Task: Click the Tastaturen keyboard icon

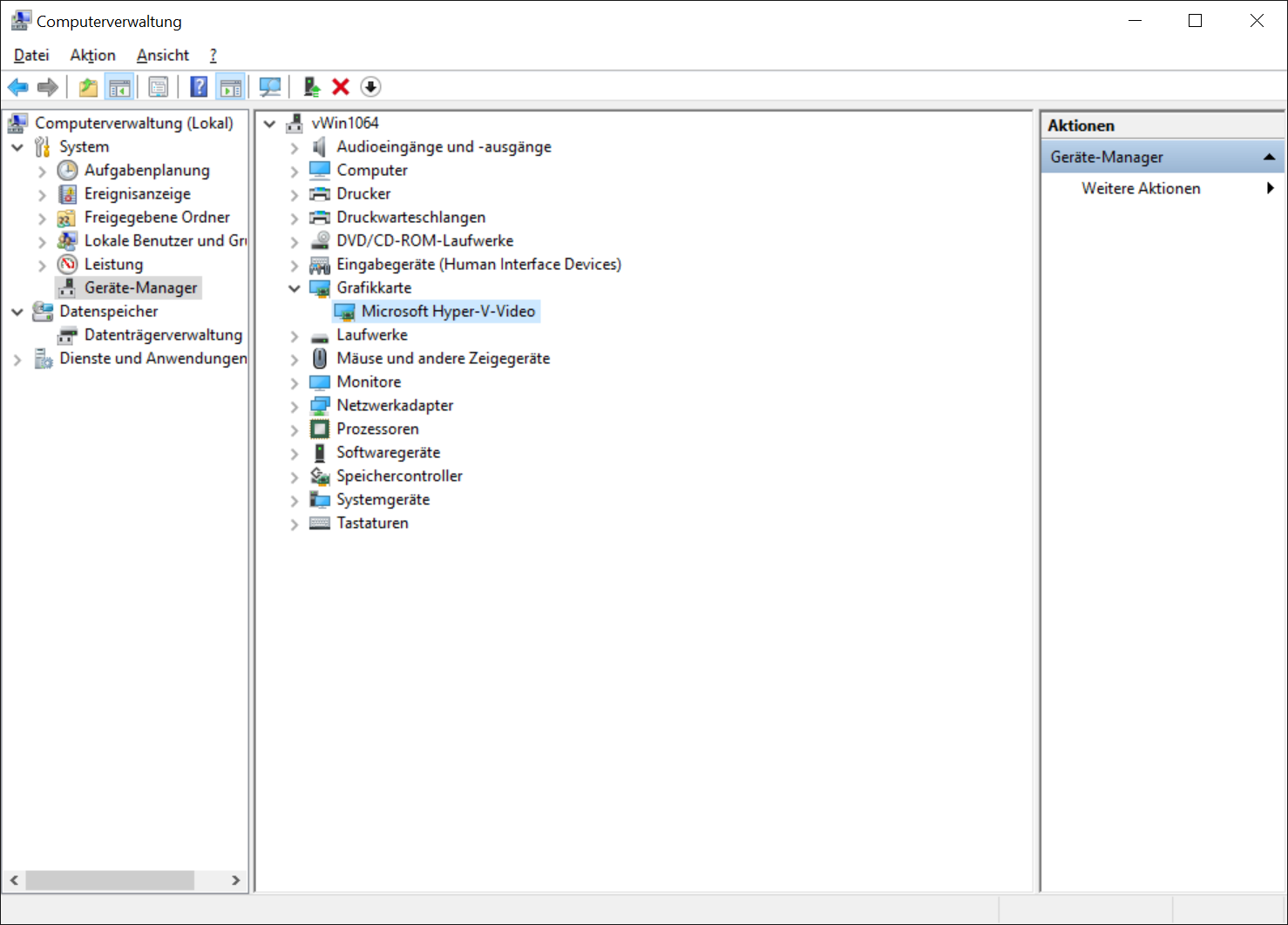Action: point(320,523)
